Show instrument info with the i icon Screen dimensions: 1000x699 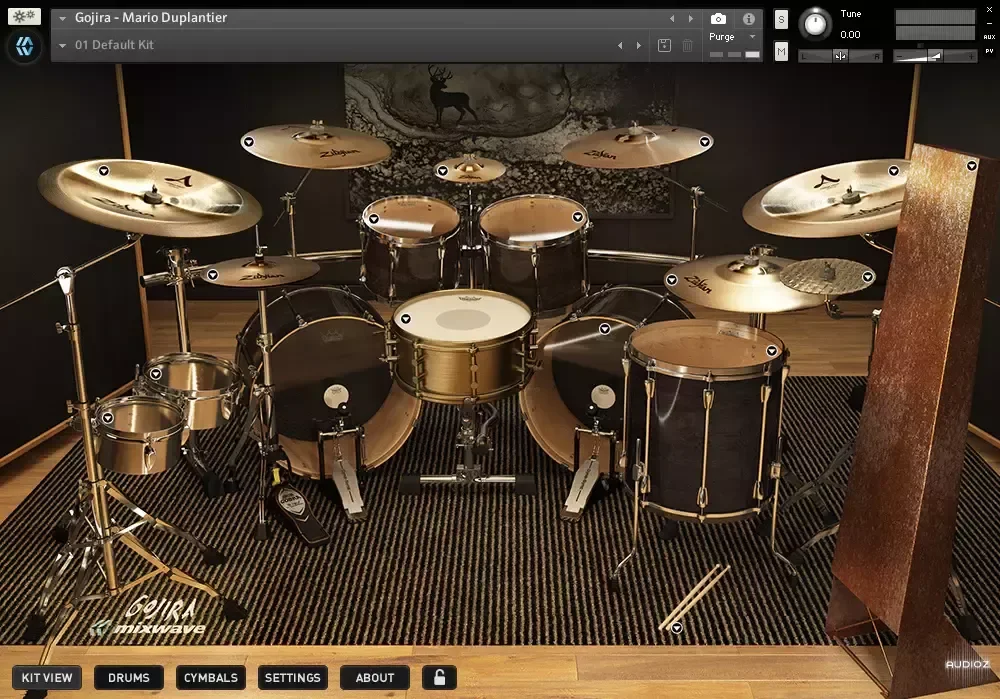749,19
